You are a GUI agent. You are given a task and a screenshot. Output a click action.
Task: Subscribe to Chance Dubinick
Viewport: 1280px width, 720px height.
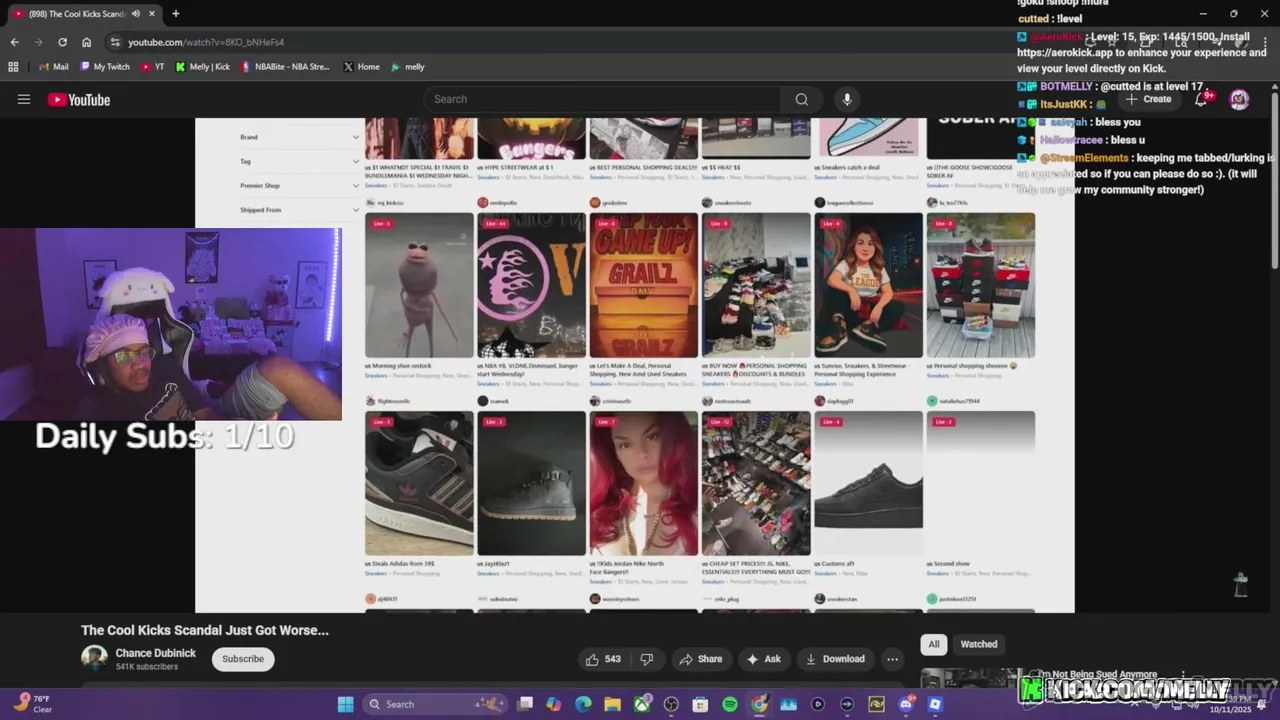243,659
